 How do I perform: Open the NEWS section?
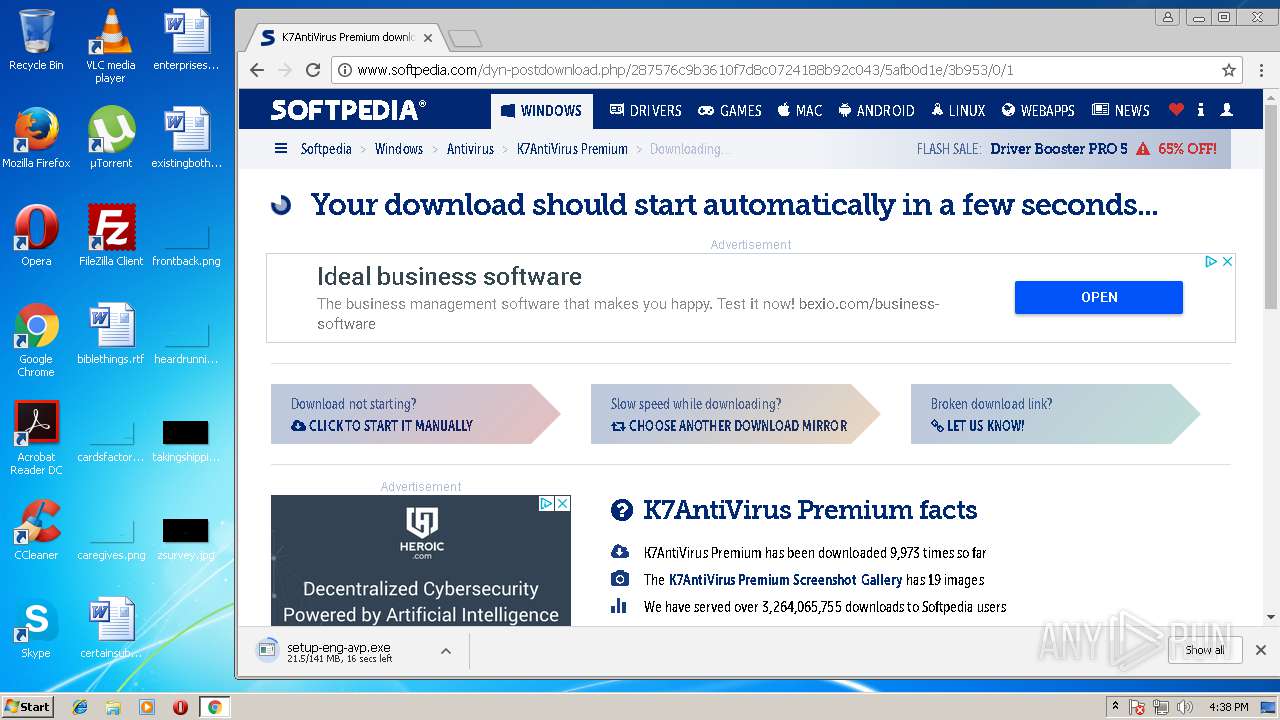pos(1121,110)
